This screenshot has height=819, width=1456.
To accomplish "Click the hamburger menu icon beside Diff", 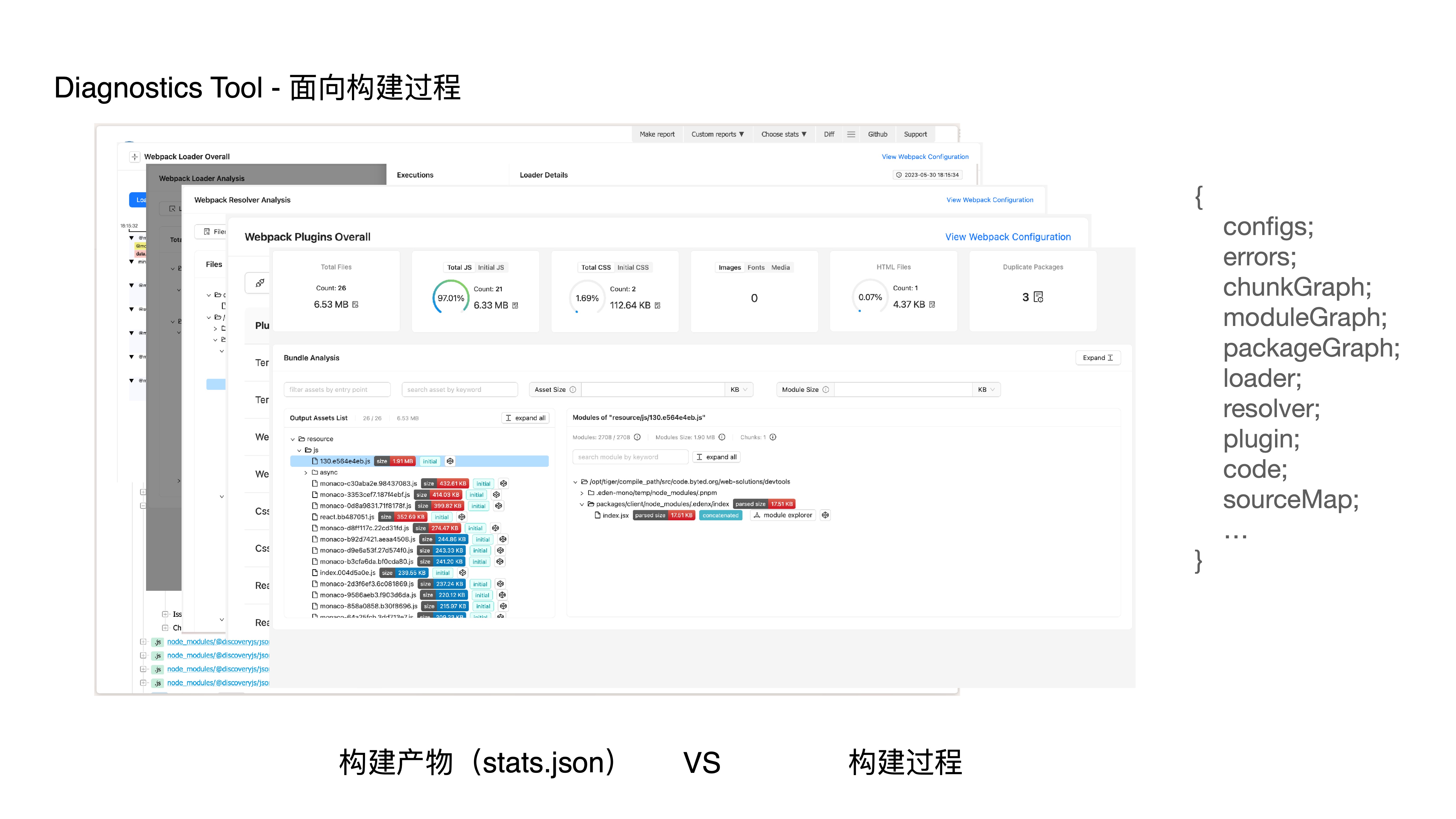I will click(851, 135).
